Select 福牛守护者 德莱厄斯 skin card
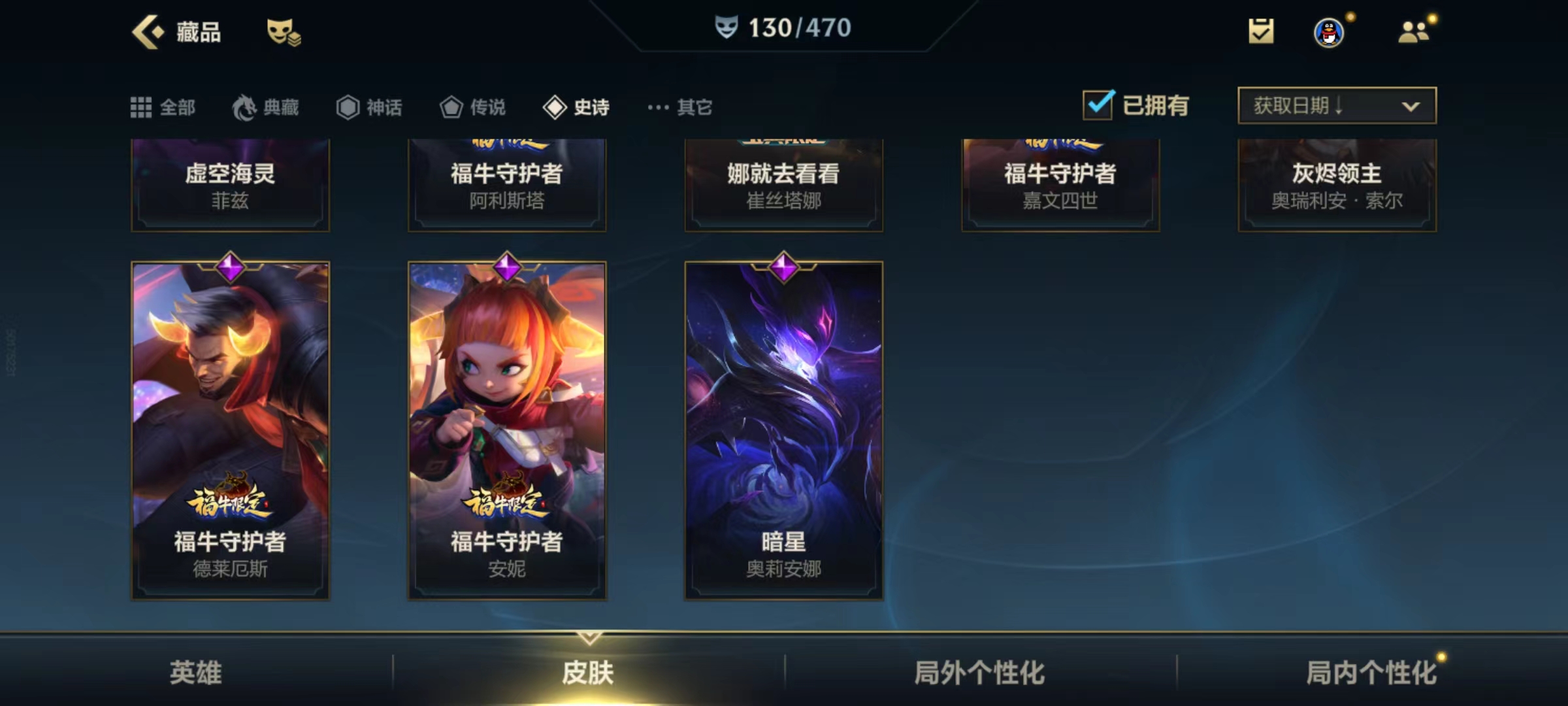The image size is (1568, 706). [231, 430]
